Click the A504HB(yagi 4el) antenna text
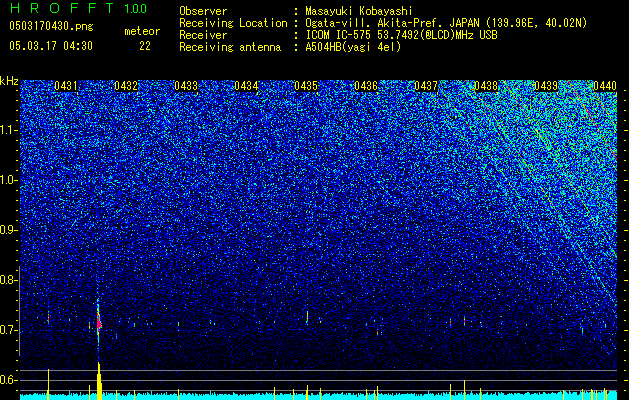629x400 pixels. click(353, 47)
